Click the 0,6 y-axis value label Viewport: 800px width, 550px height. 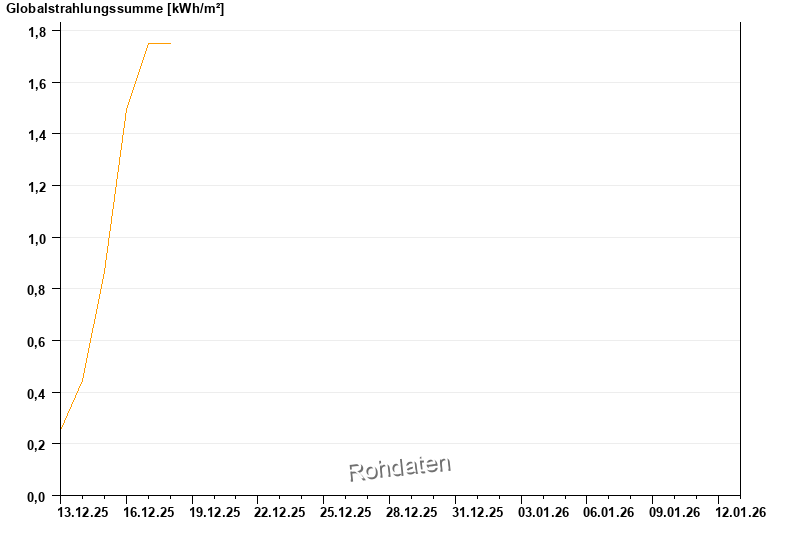coord(37,341)
